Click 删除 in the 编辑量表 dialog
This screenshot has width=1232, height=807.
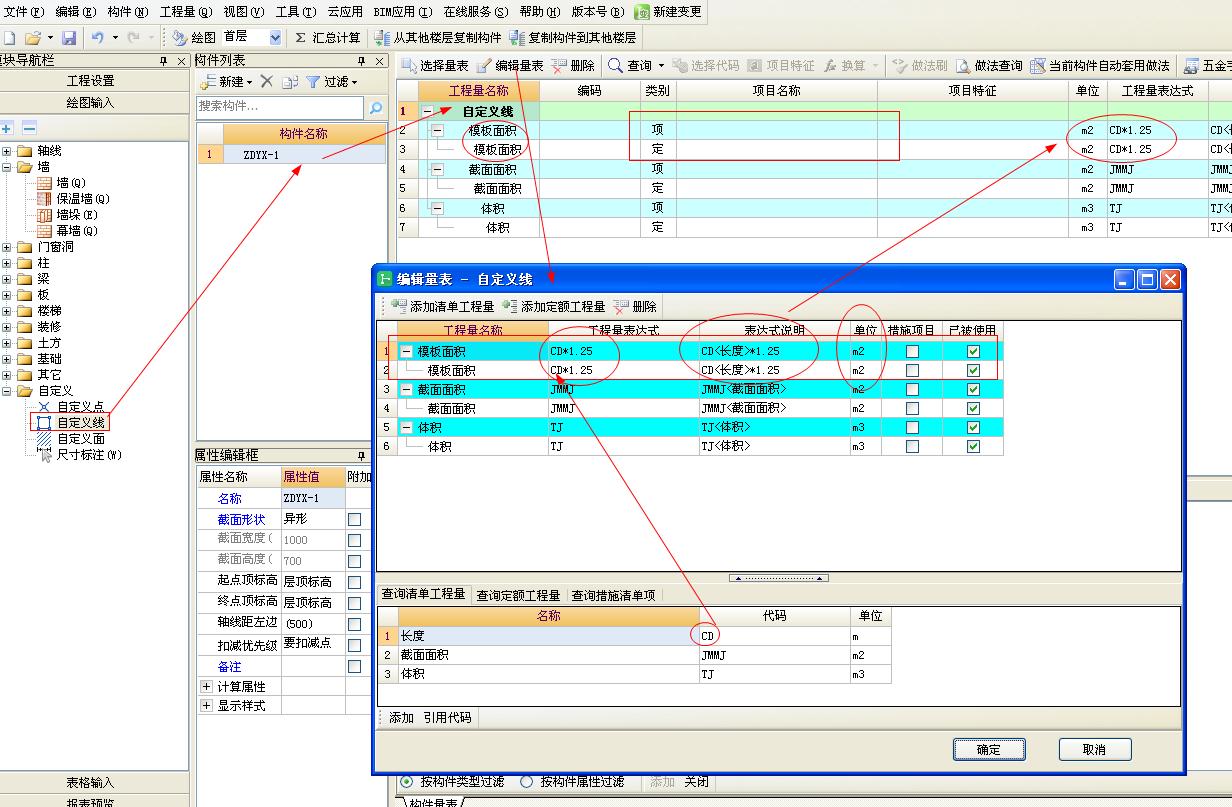635,307
